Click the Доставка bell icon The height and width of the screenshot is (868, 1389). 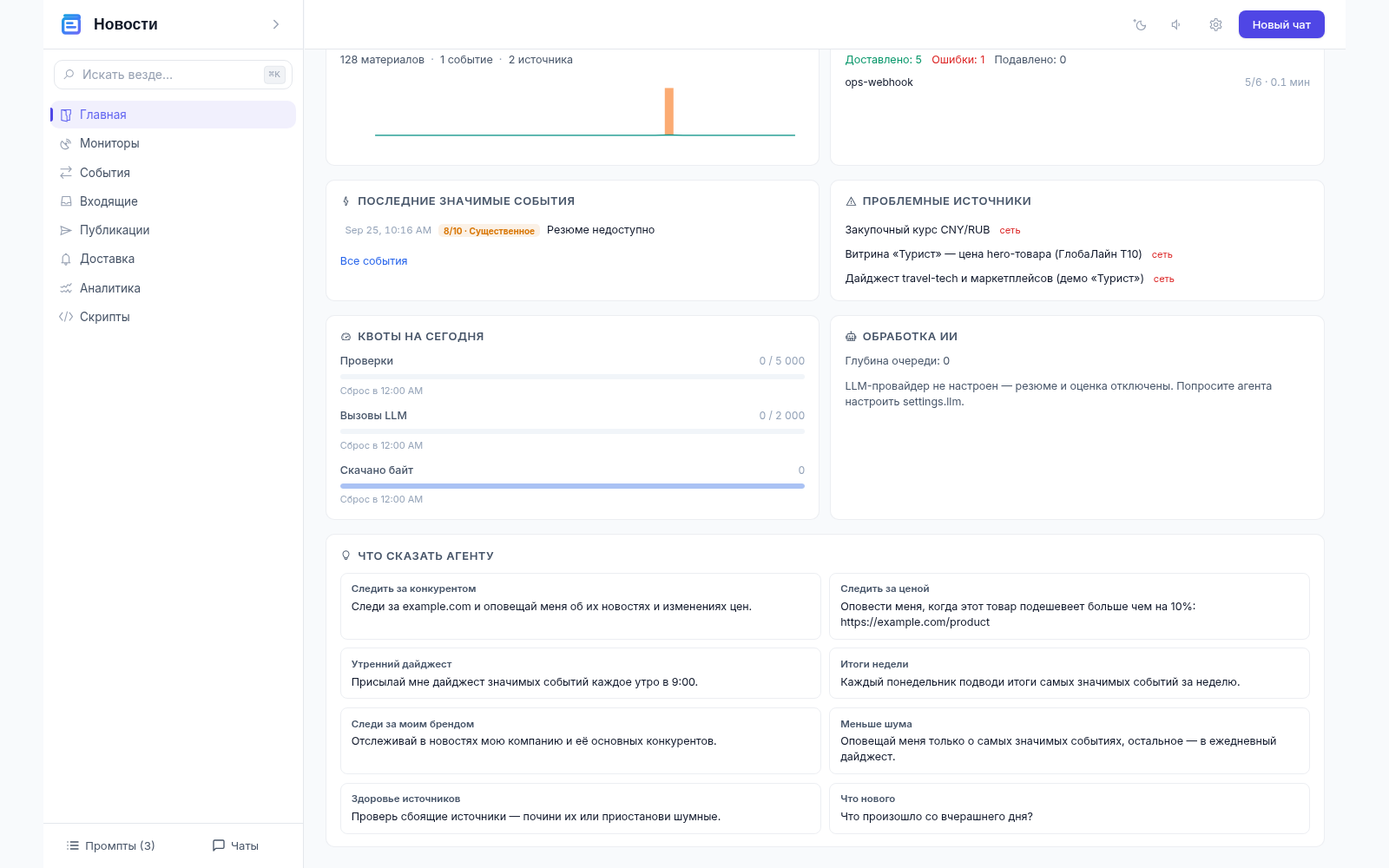[66, 259]
